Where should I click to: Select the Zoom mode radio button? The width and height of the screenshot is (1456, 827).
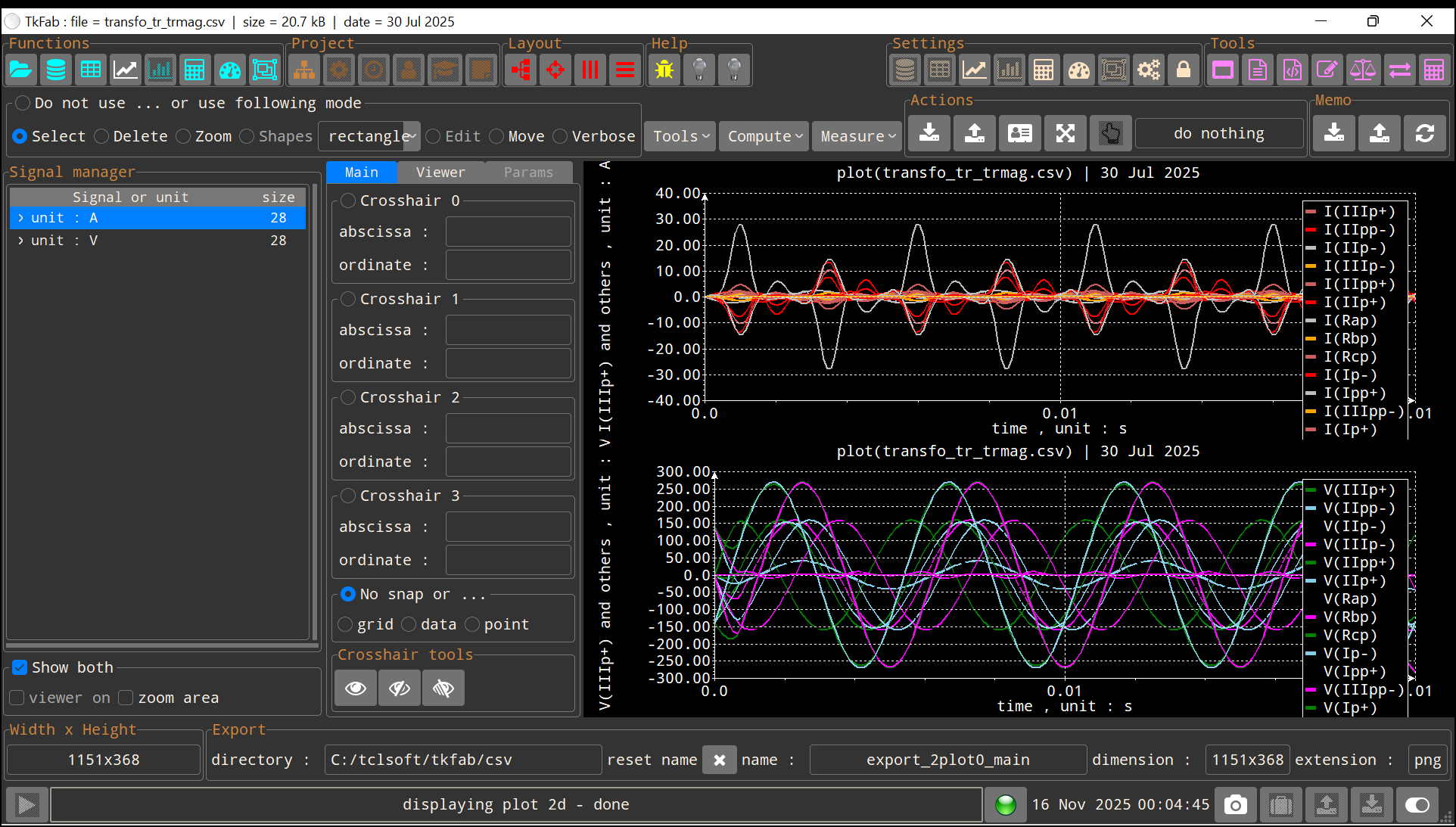coord(184,136)
